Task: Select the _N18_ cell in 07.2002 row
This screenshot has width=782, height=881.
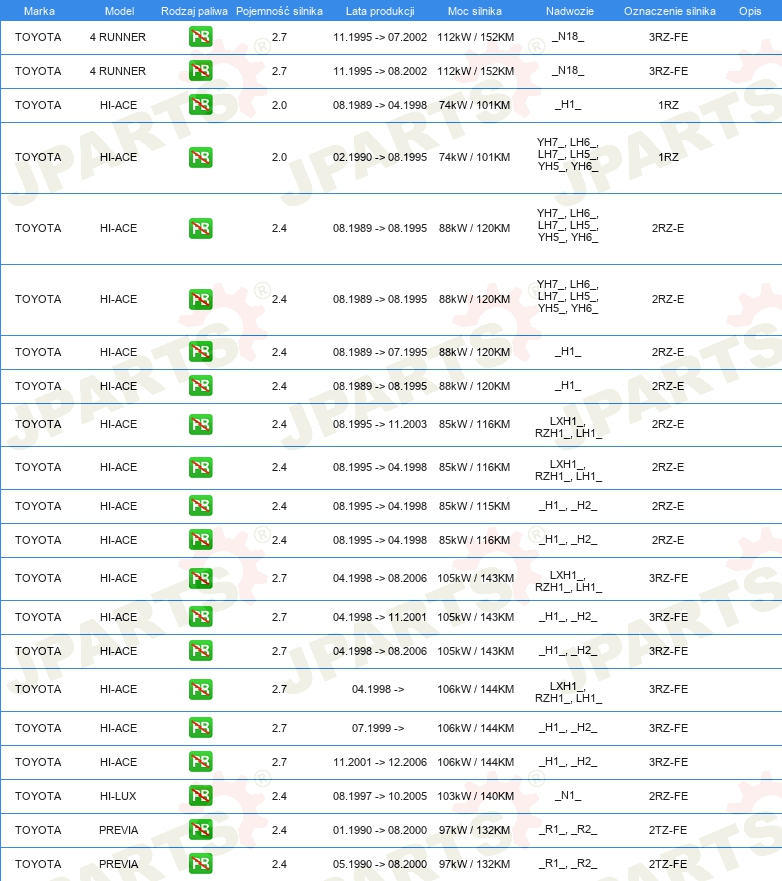Action: pyautogui.click(x=568, y=37)
